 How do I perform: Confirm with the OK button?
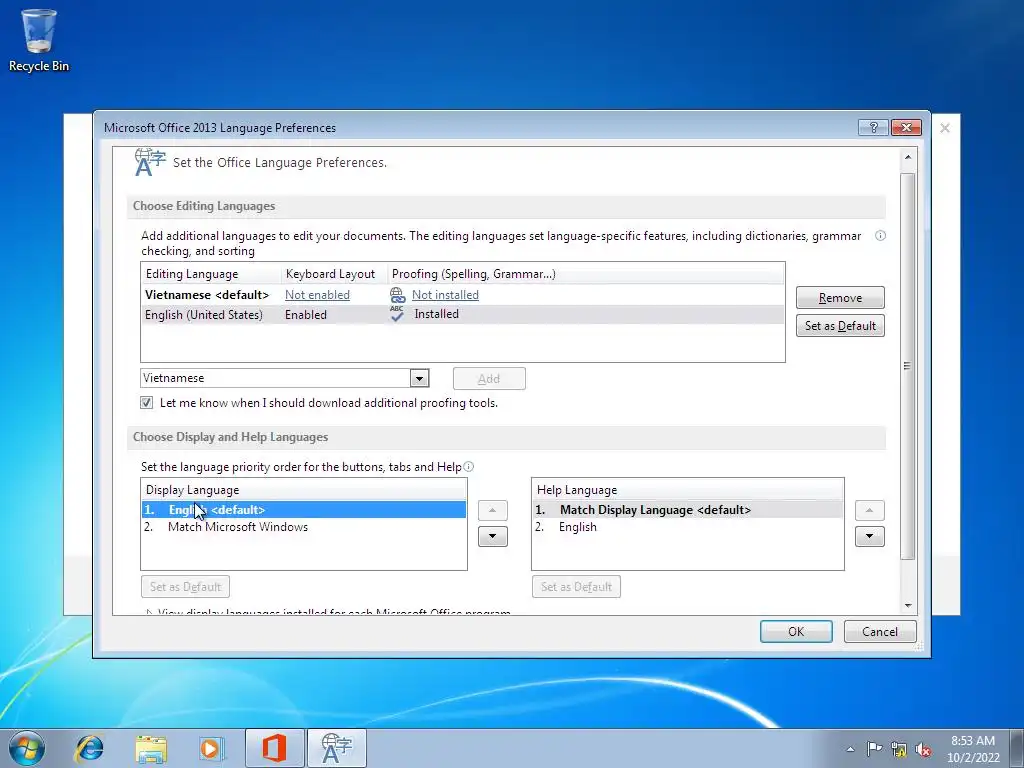point(796,632)
